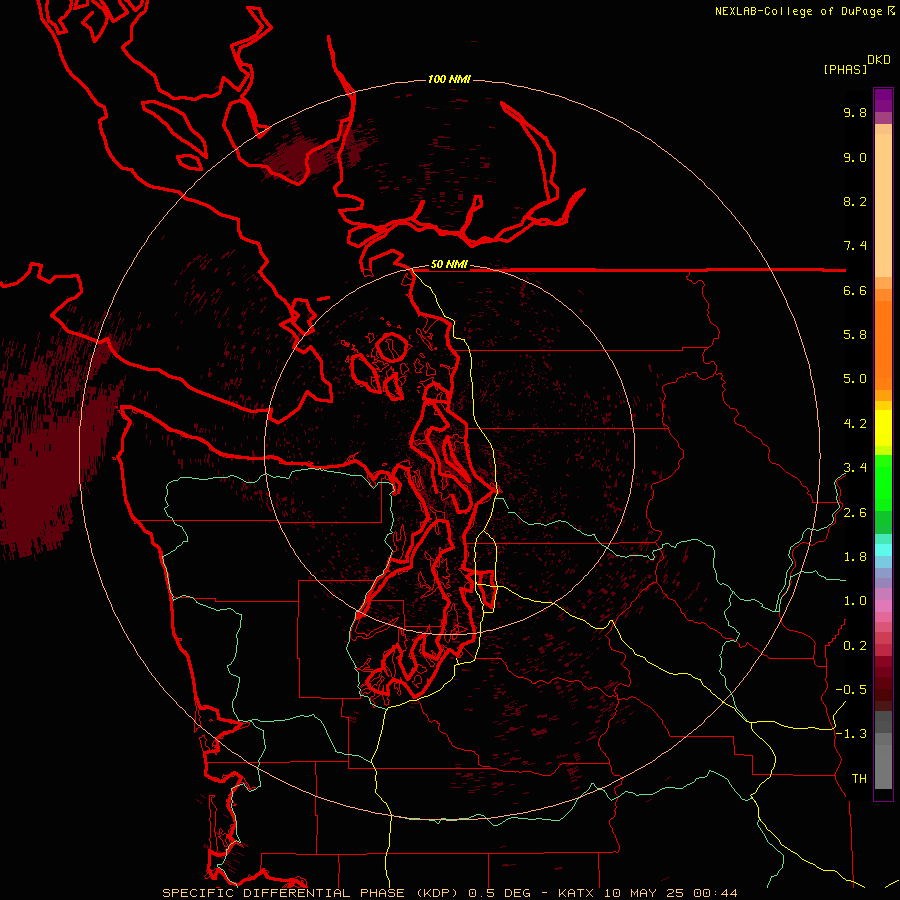
Task: Click the 9.0 value on the color scale
Action: click(x=855, y=157)
